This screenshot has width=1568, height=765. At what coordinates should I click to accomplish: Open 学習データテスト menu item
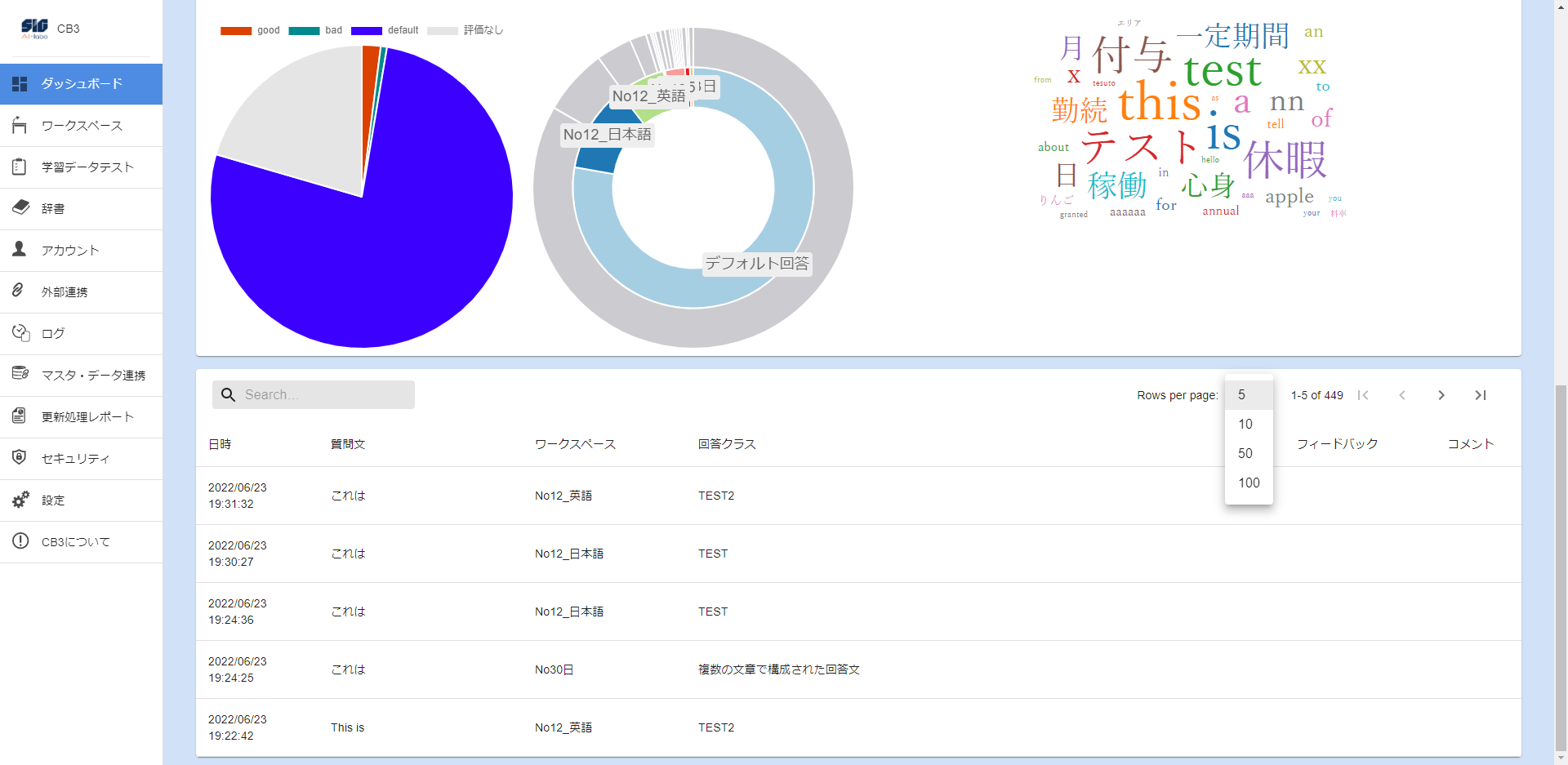pyautogui.click(x=87, y=167)
